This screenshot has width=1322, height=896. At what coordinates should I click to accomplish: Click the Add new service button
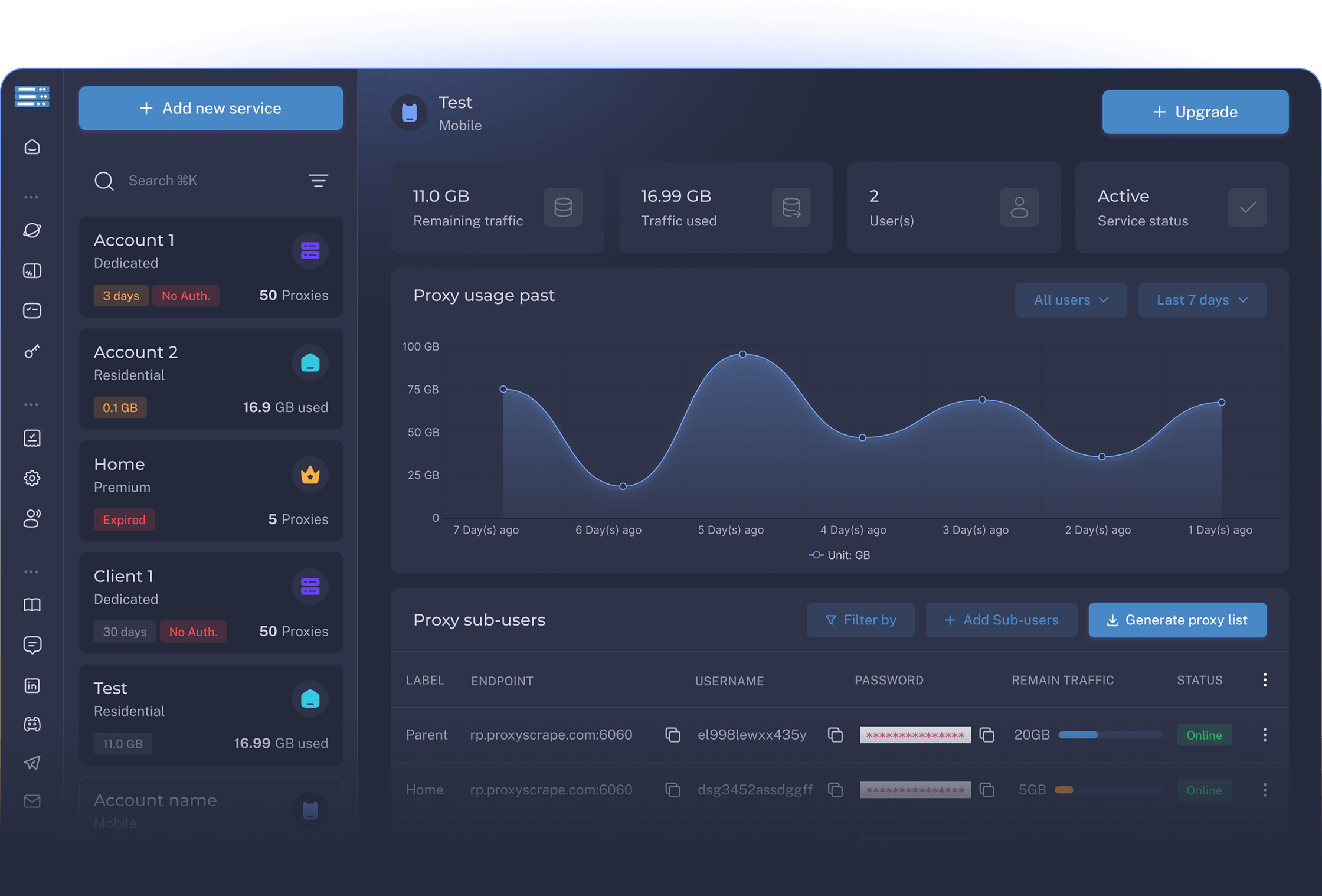pyautogui.click(x=211, y=108)
